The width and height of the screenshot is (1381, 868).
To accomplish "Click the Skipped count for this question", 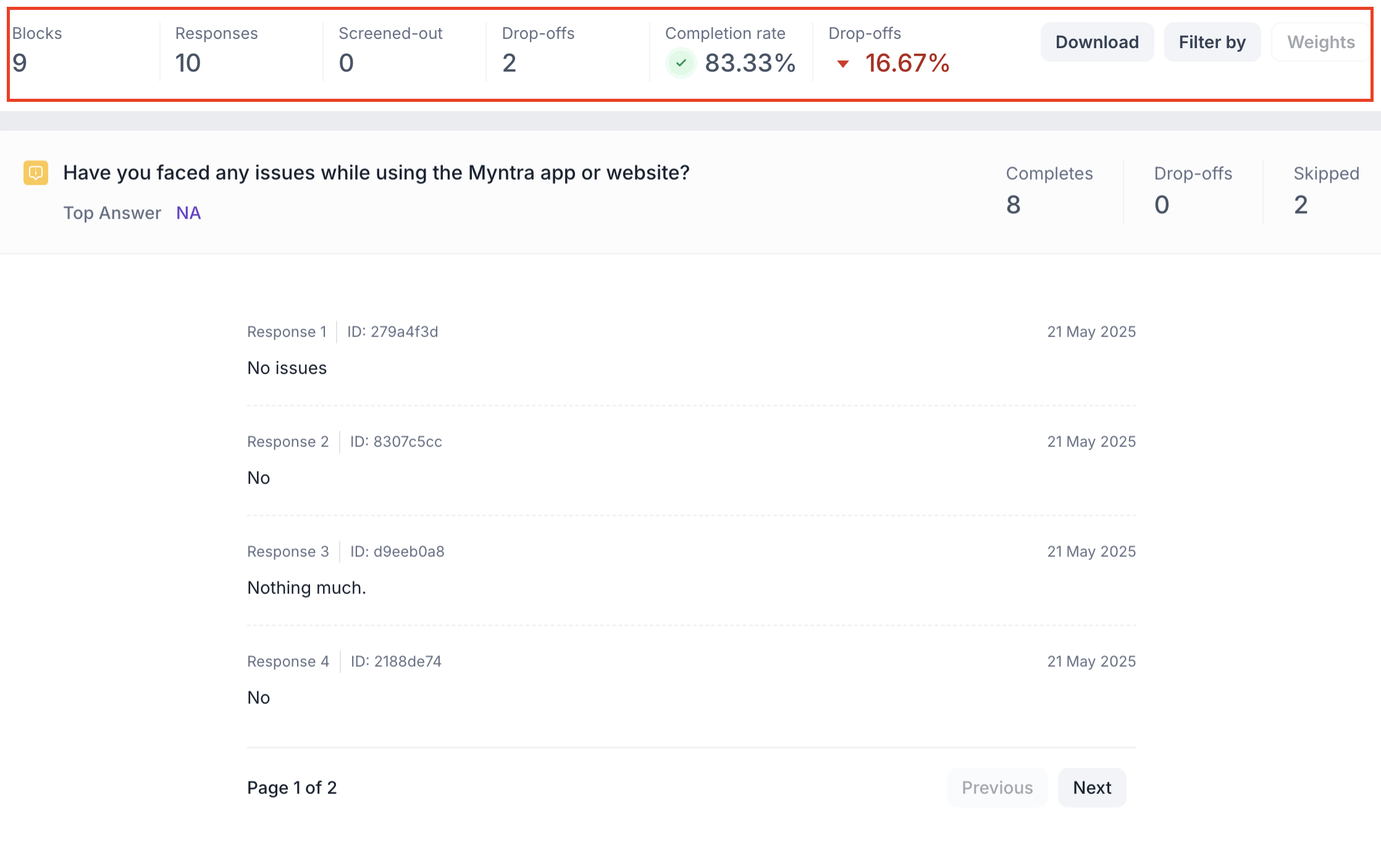I will (1301, 205).
